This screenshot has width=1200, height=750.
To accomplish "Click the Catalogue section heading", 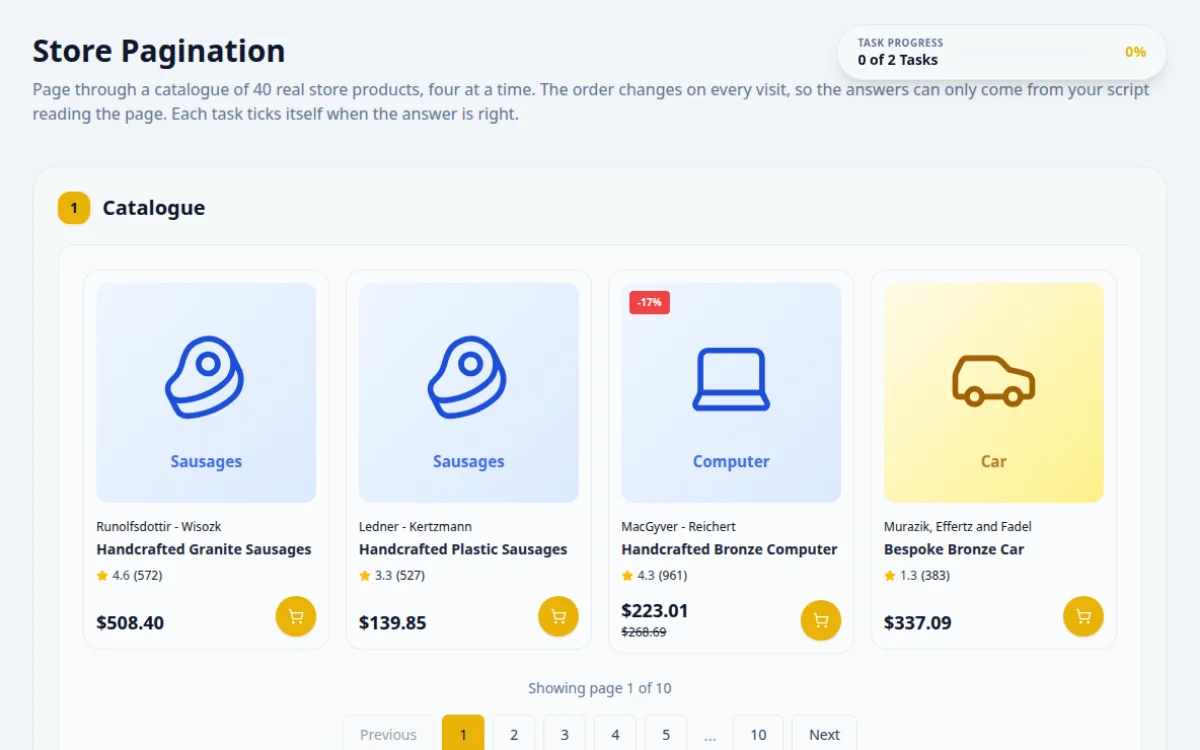I will point(154,208).
